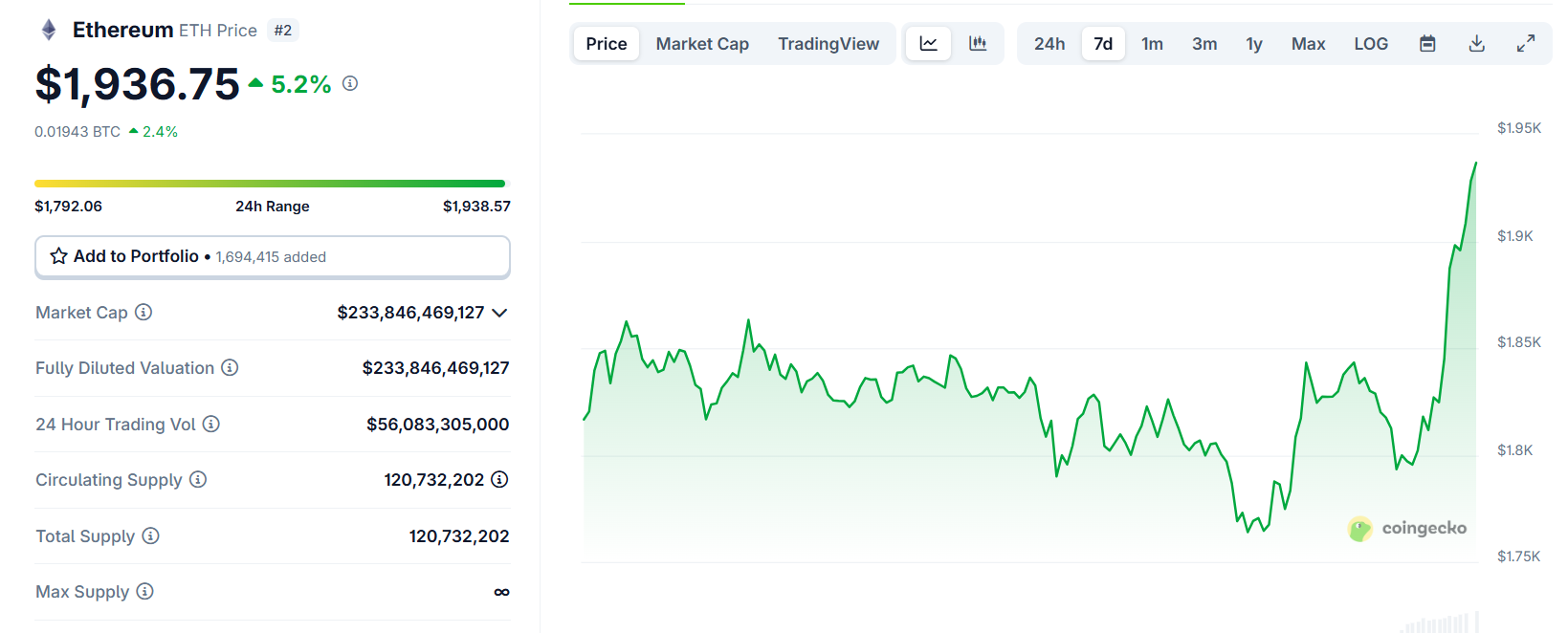Click the $1,936.75 price value
The height and width of the screenshot is (633, 1568).
(x=137, y=84)
